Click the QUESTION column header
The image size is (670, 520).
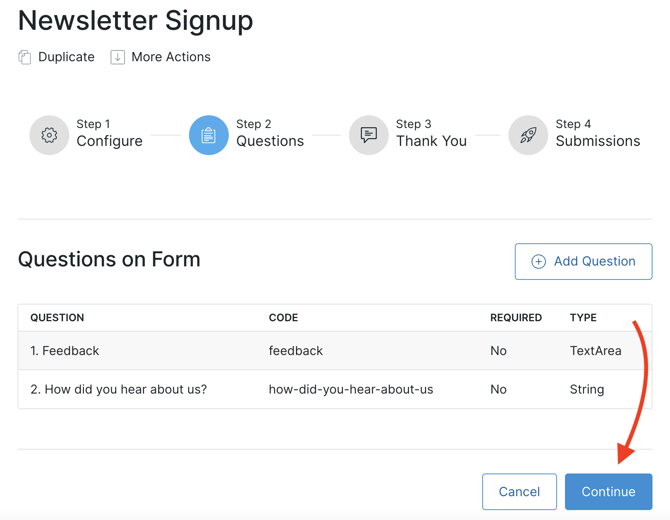(x=57, y=318)
